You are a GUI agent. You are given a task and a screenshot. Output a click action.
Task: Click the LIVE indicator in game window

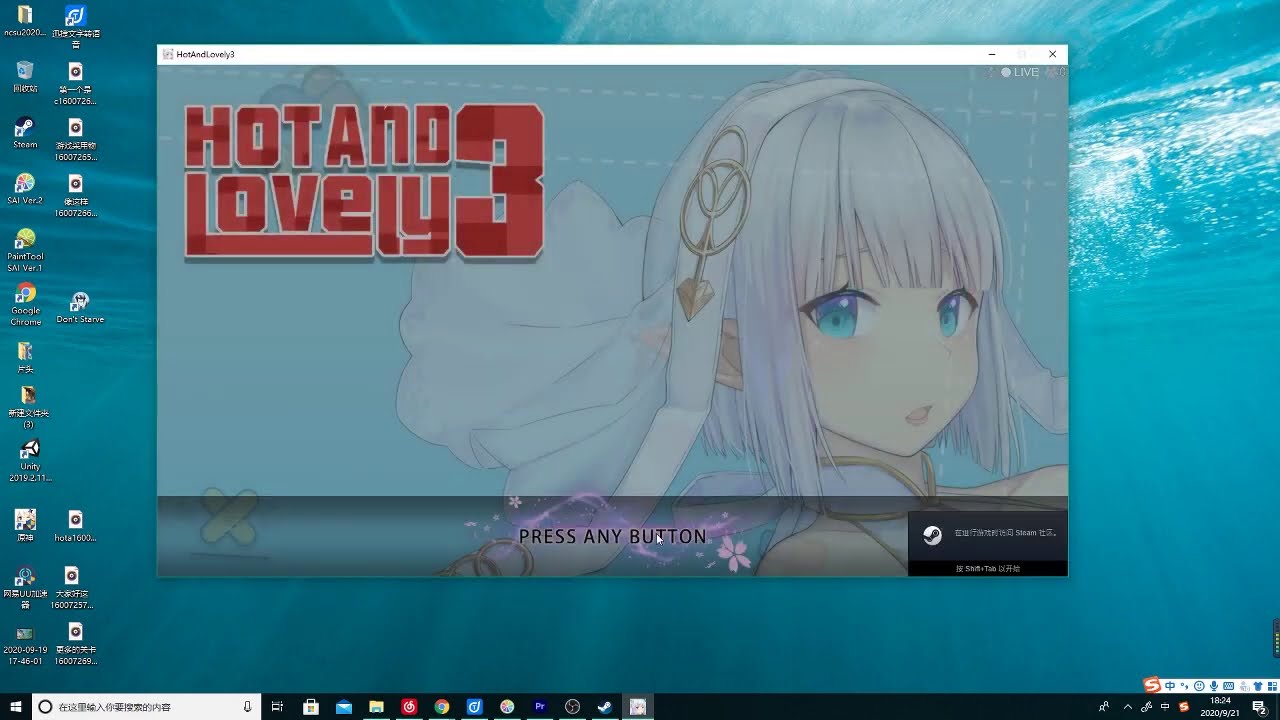1020,72
